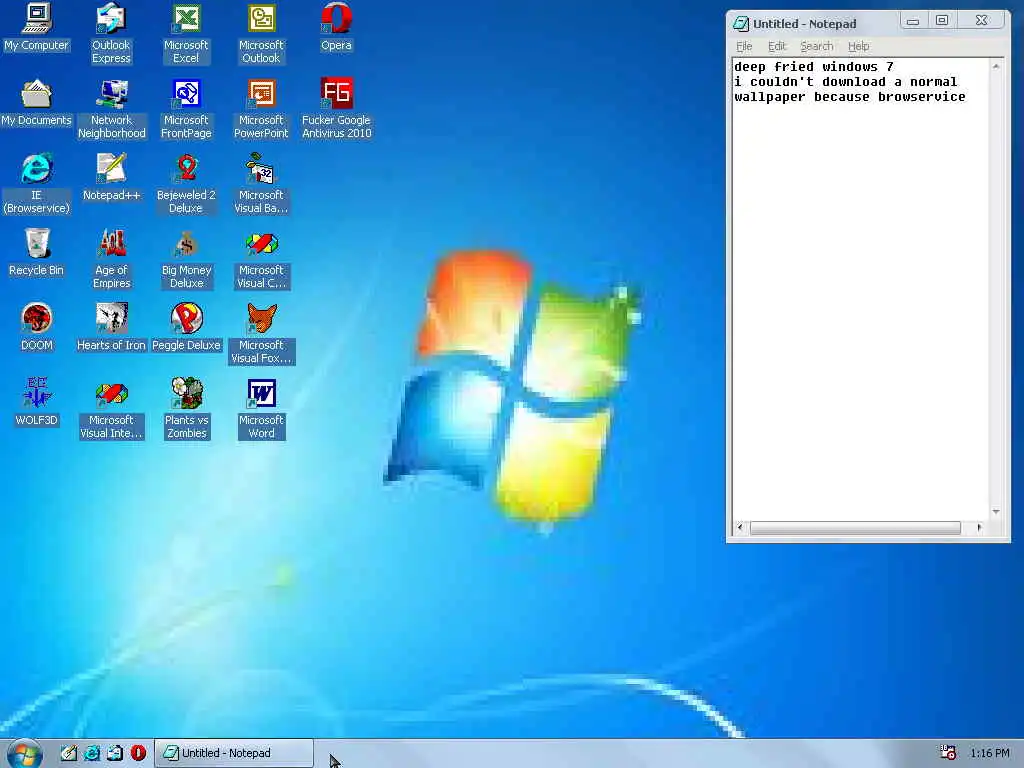This screenshot has height=768, width=1024.
Task: Launch Notepad++ from quick launch bar
Action: coord(69,753)
